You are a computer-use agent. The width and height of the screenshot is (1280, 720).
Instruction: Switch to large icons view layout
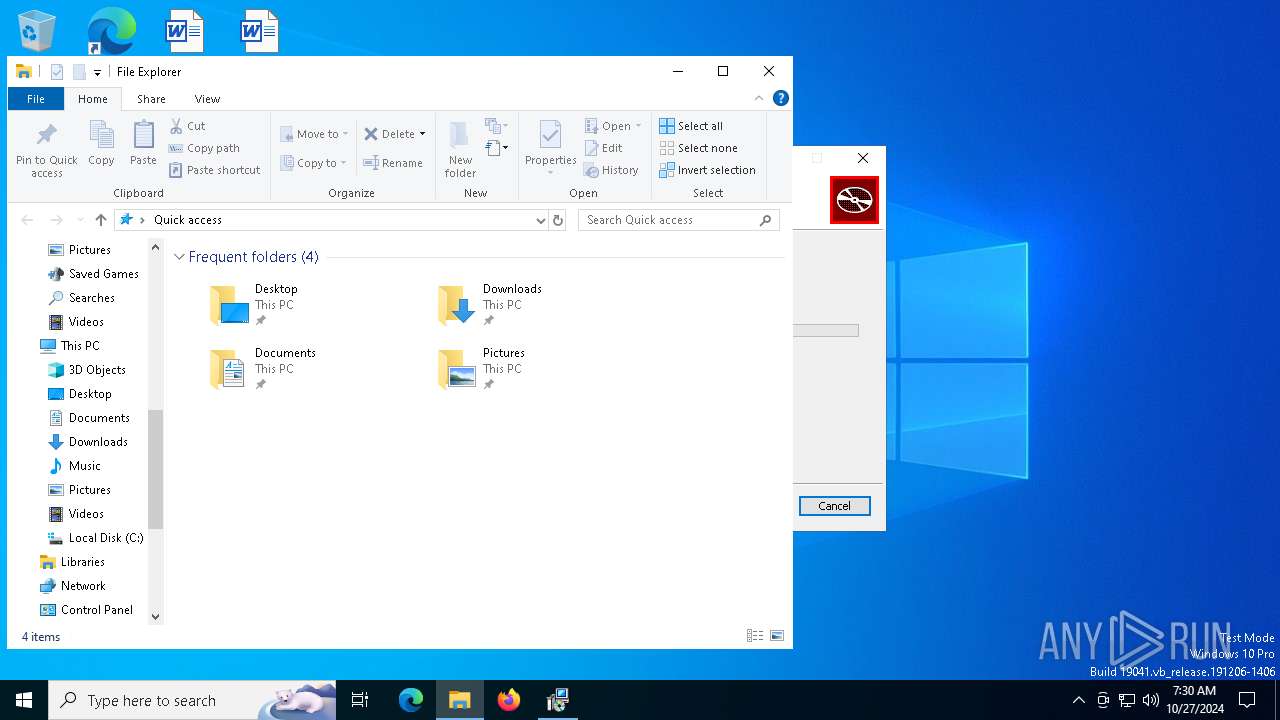pyautogui.click(x=776, y=636)
